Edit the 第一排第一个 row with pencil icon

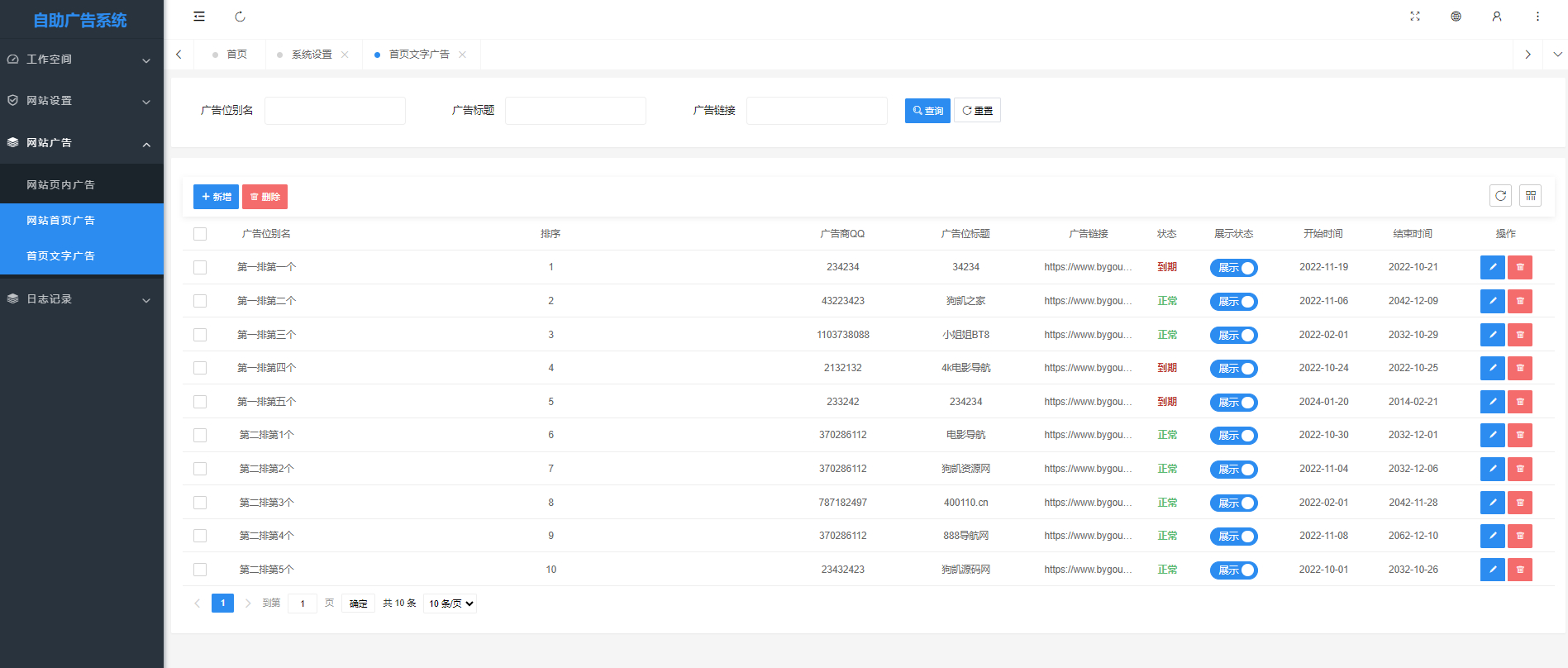[x=1492, y=267]
